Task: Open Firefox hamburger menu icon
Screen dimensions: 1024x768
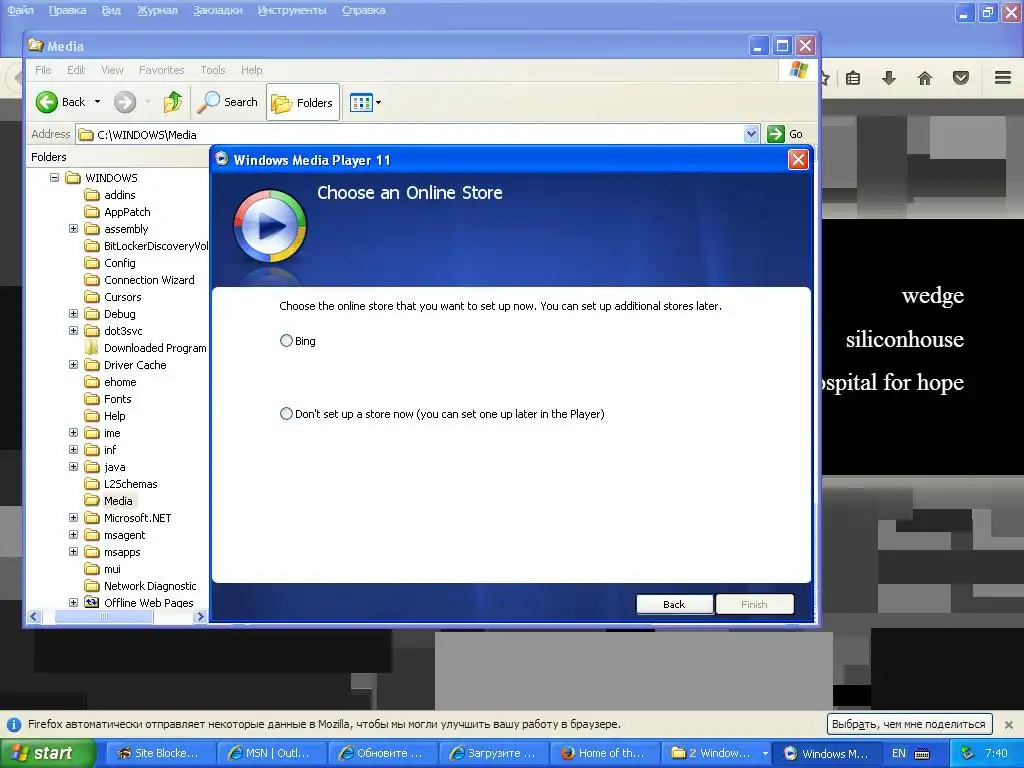Action: pyautogui.click(x=1003, y=78)
